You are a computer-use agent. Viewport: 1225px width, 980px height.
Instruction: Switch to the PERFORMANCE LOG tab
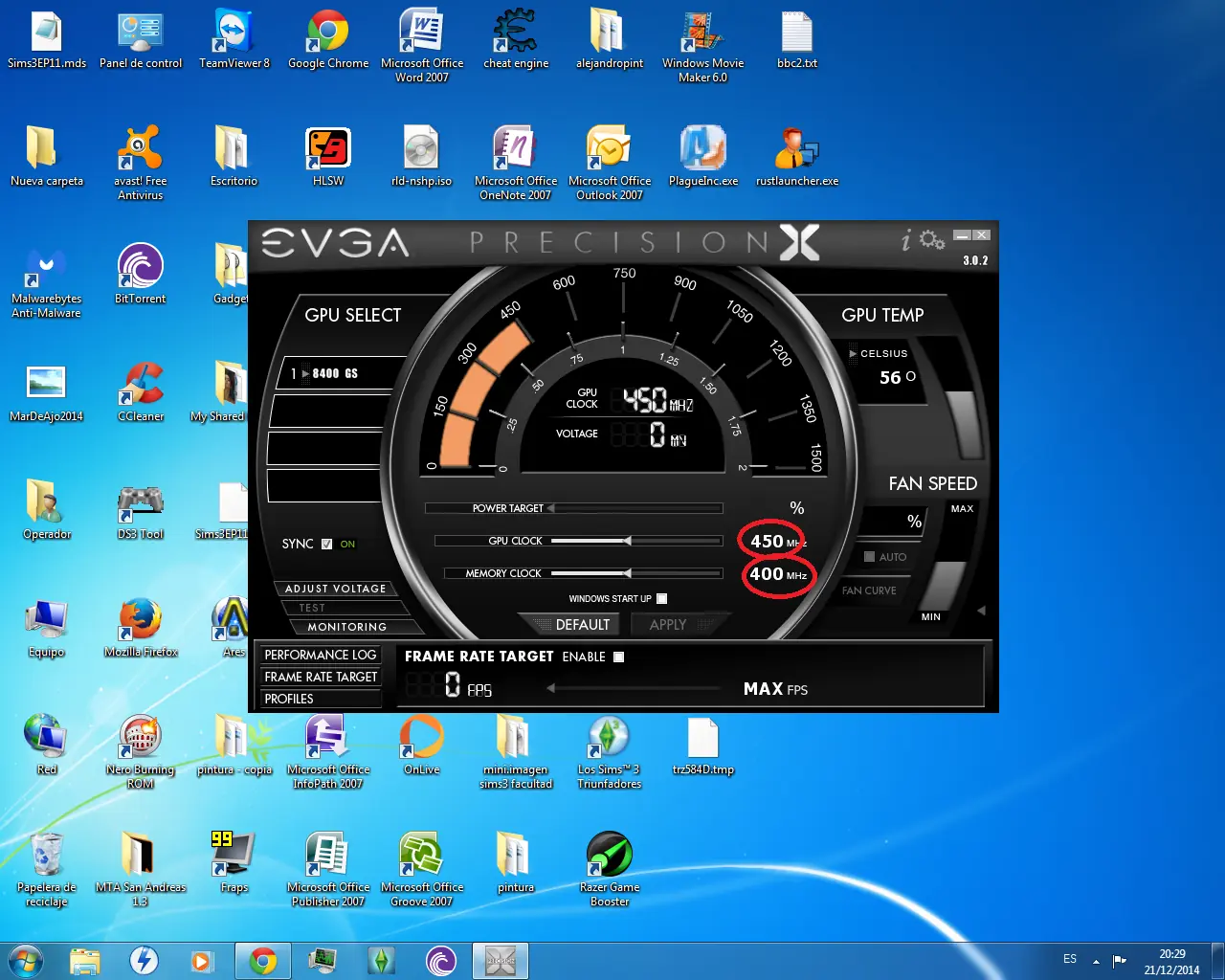coord(321,655)
